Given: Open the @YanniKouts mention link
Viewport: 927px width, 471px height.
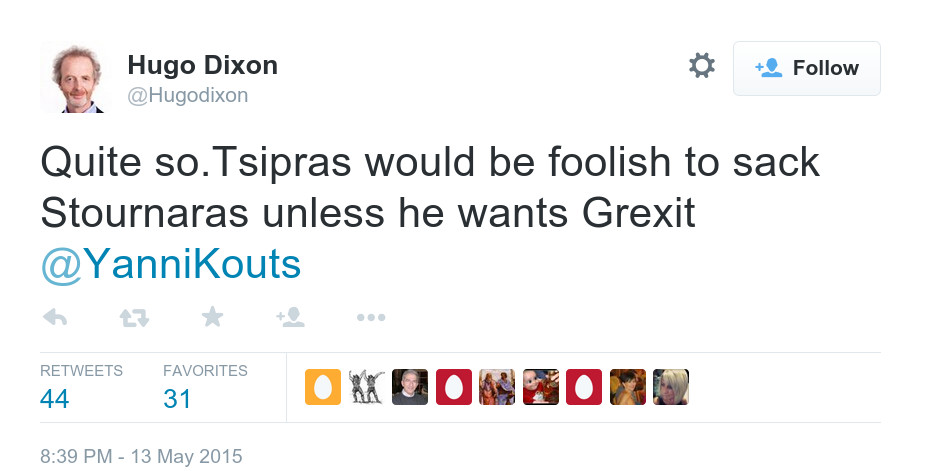Looking at the screenshot, I should point(171,264).
